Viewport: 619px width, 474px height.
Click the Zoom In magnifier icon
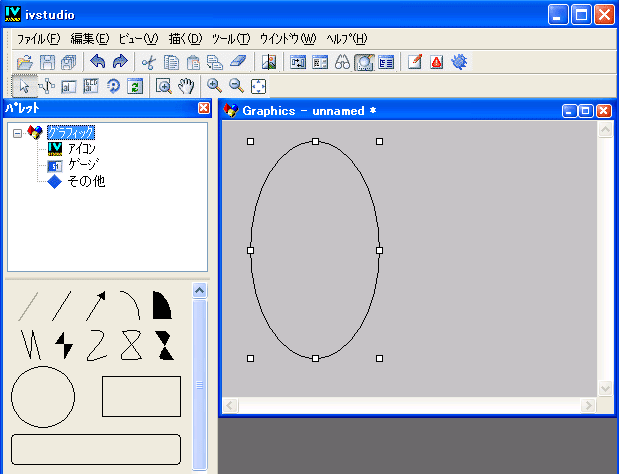point(215,86)
